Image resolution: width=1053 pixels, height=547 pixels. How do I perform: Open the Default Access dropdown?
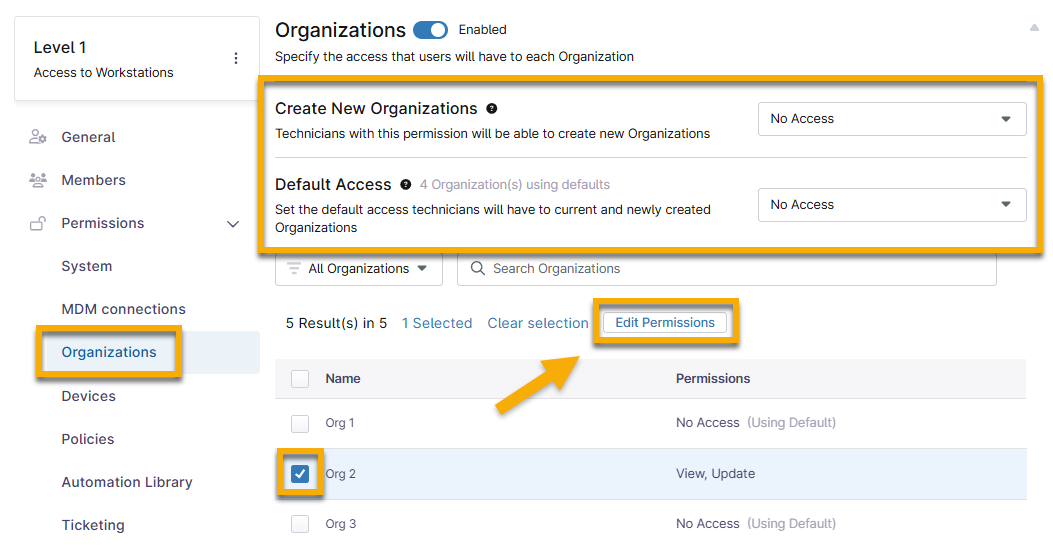point(891,205)
